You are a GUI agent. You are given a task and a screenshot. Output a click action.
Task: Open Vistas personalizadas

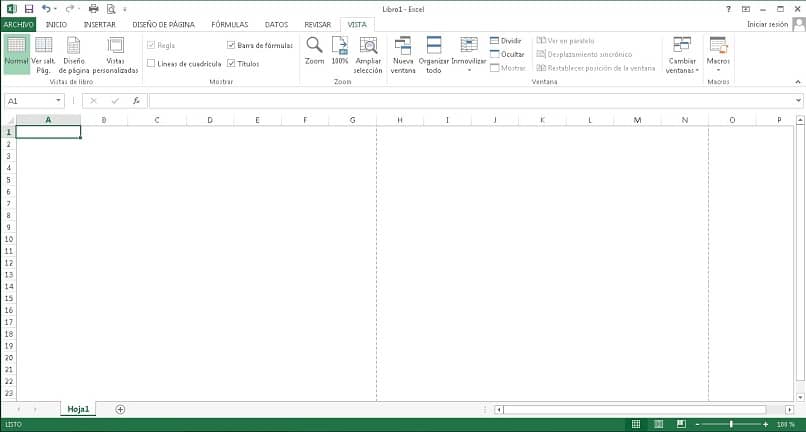(115, 53)
